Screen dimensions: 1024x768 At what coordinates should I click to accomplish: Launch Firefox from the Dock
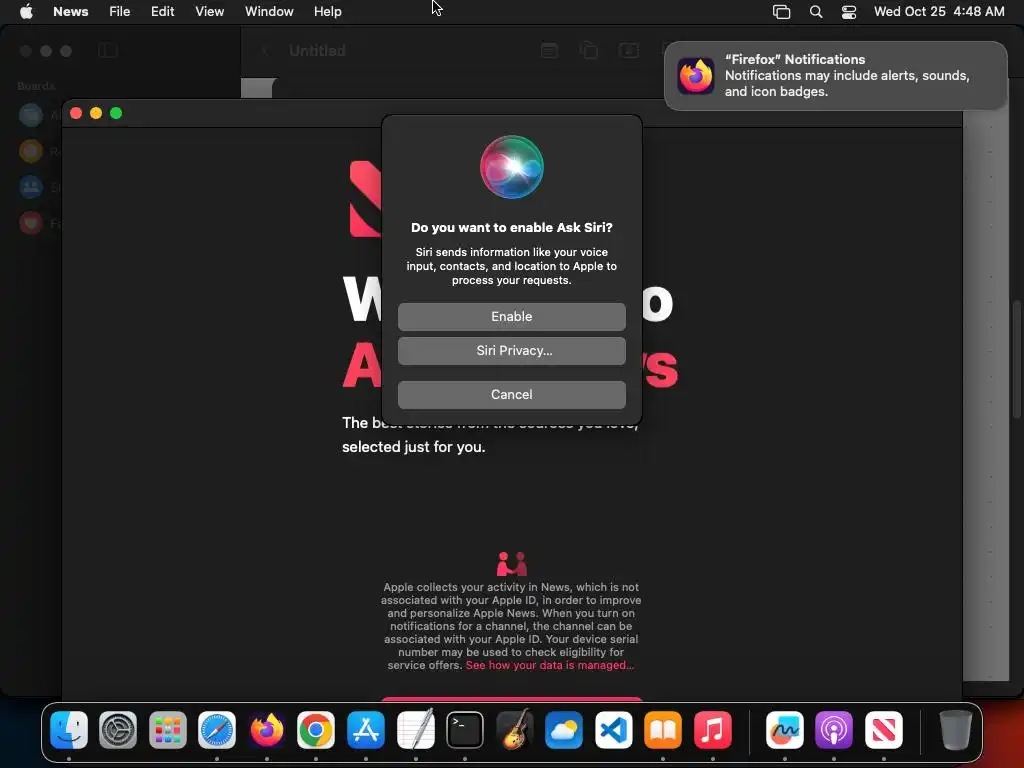(266, 729)
